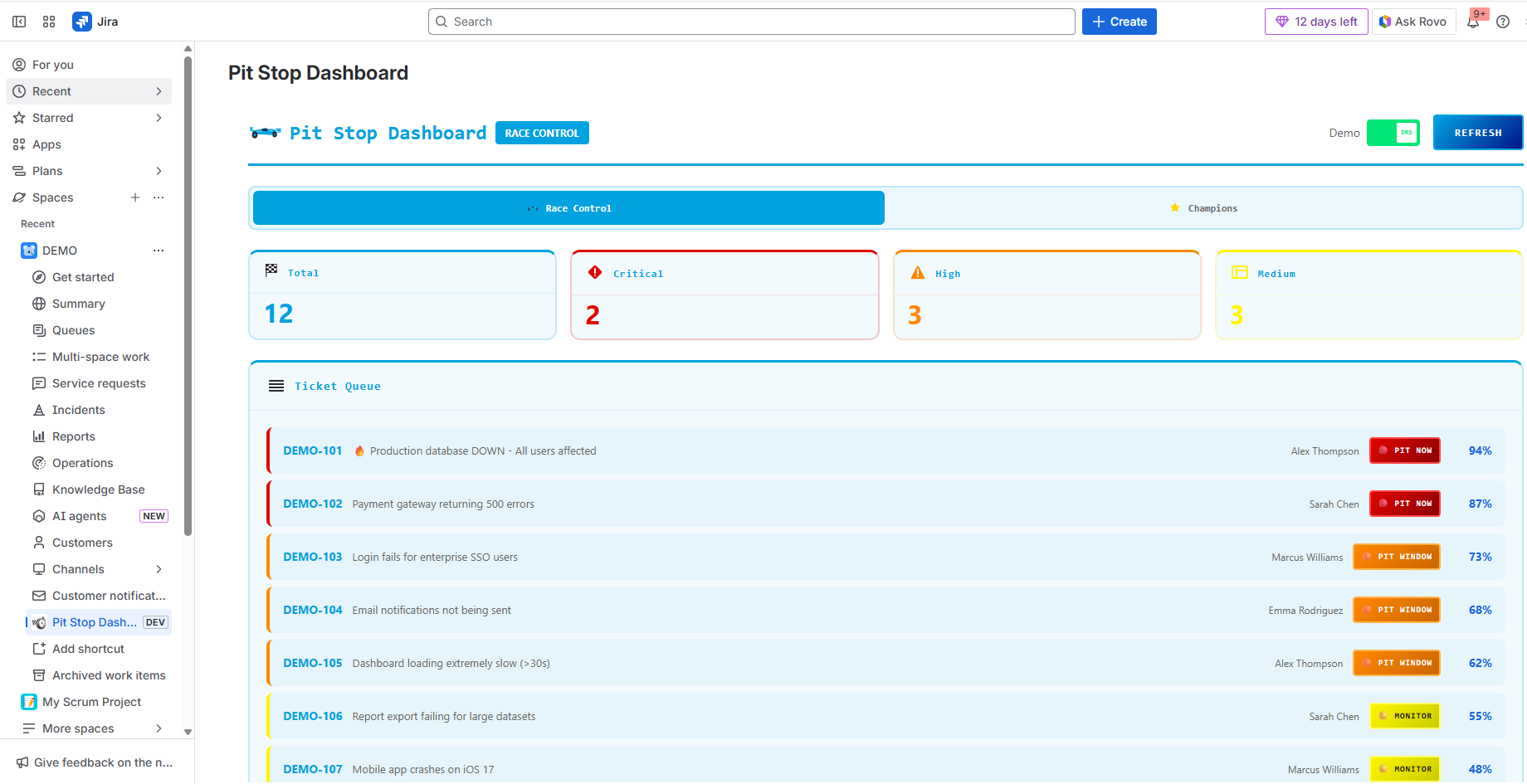Viewport: 1527px width, 784px height.
Task: Open ticket DEMO-103 link
Action: coord(313,557)
